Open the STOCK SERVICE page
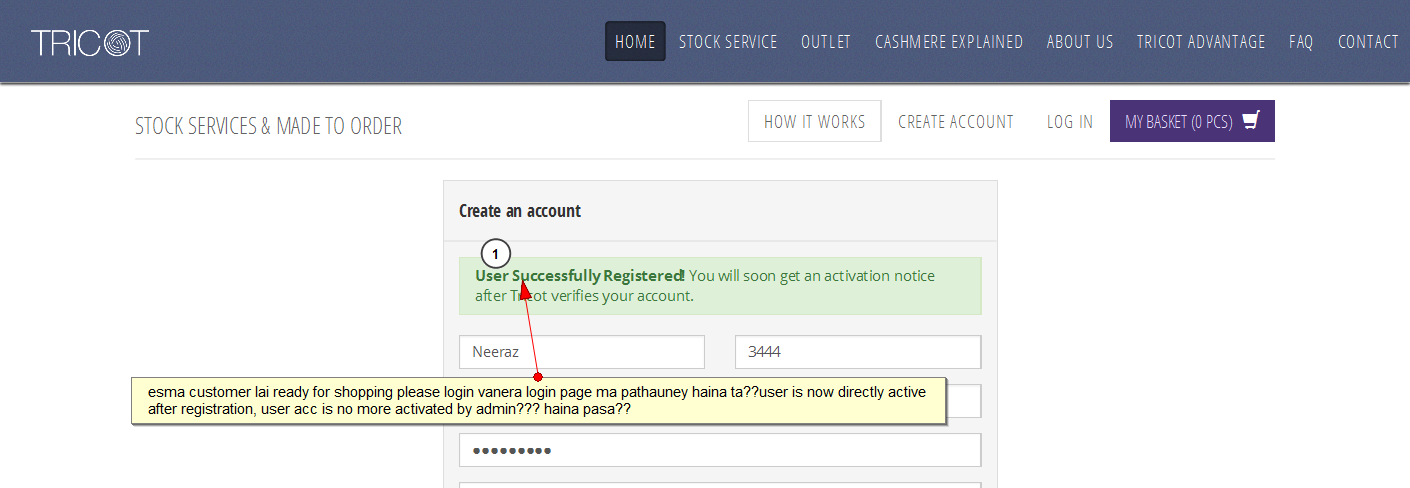Viewport: 1410px width, 488px height. click(x=728, y=42)
